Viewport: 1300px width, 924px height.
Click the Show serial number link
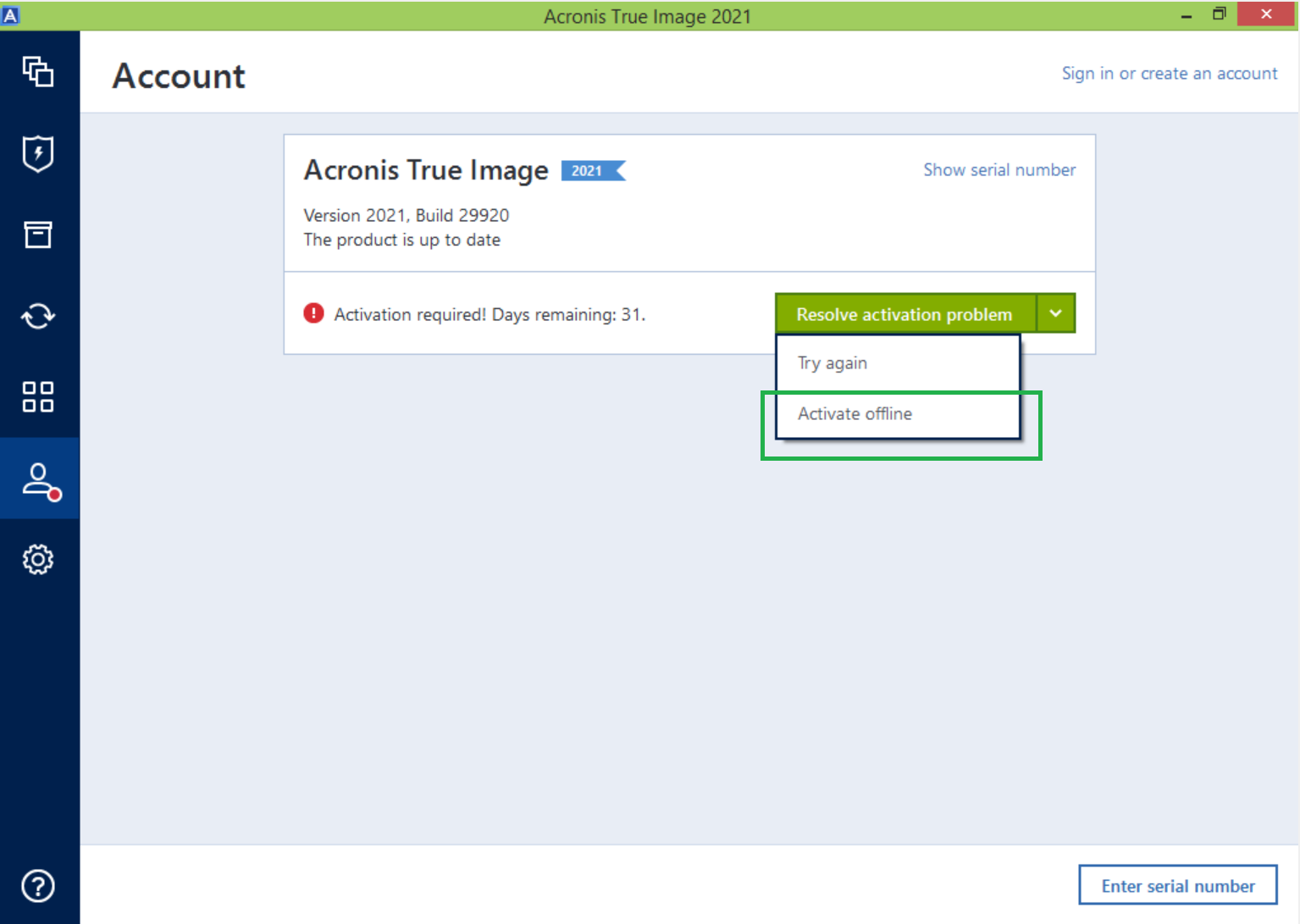click(x=999, y=169)
